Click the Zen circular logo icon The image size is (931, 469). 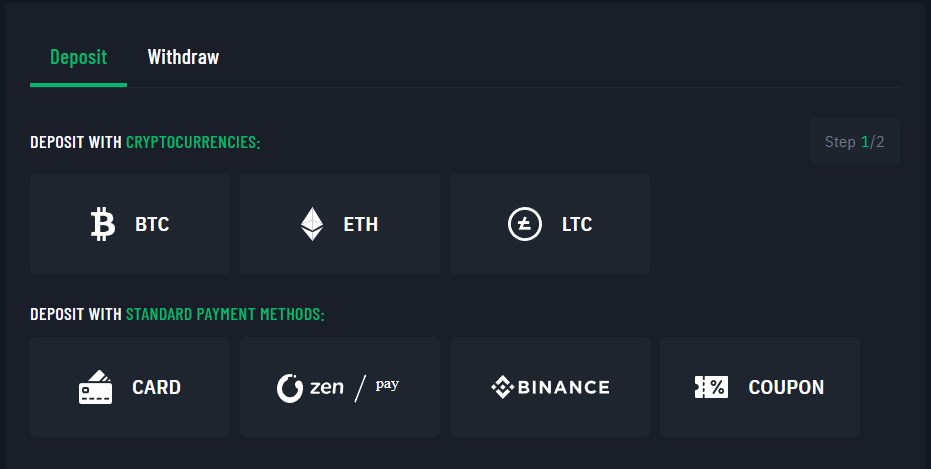[x=290, y=388]
